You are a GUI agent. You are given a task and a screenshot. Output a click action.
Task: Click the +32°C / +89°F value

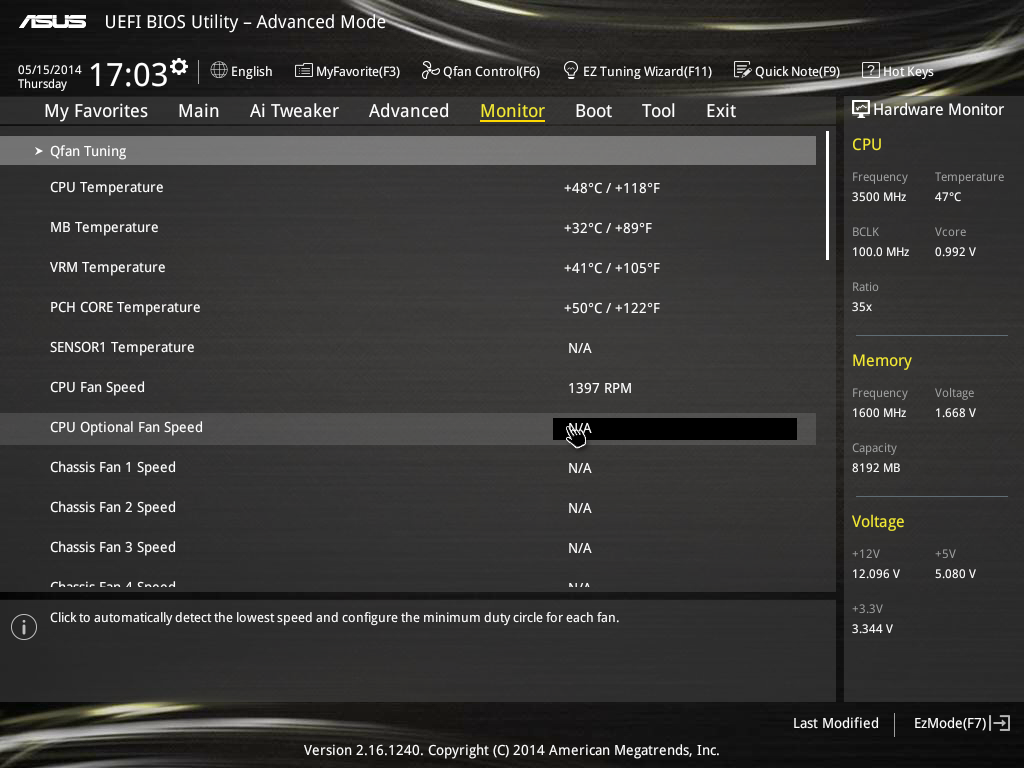[x=608, y=228]
